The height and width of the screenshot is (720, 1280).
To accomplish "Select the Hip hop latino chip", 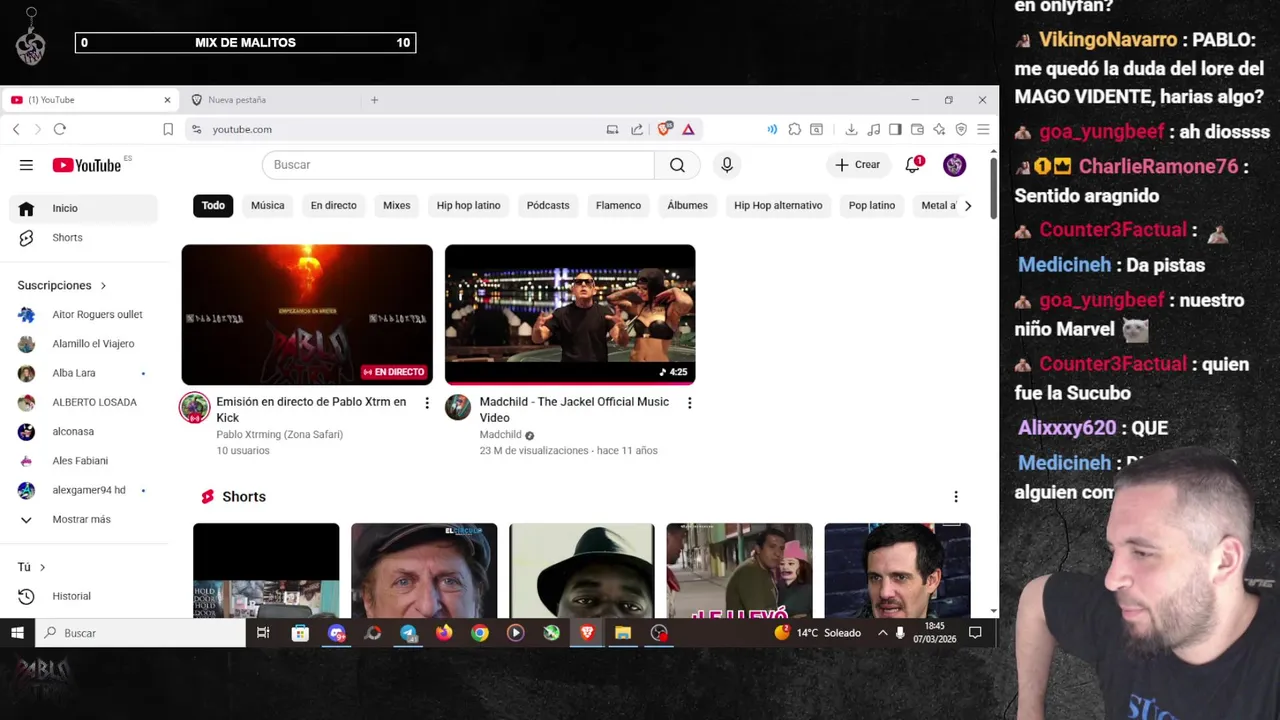I will [x=468, y=205].
